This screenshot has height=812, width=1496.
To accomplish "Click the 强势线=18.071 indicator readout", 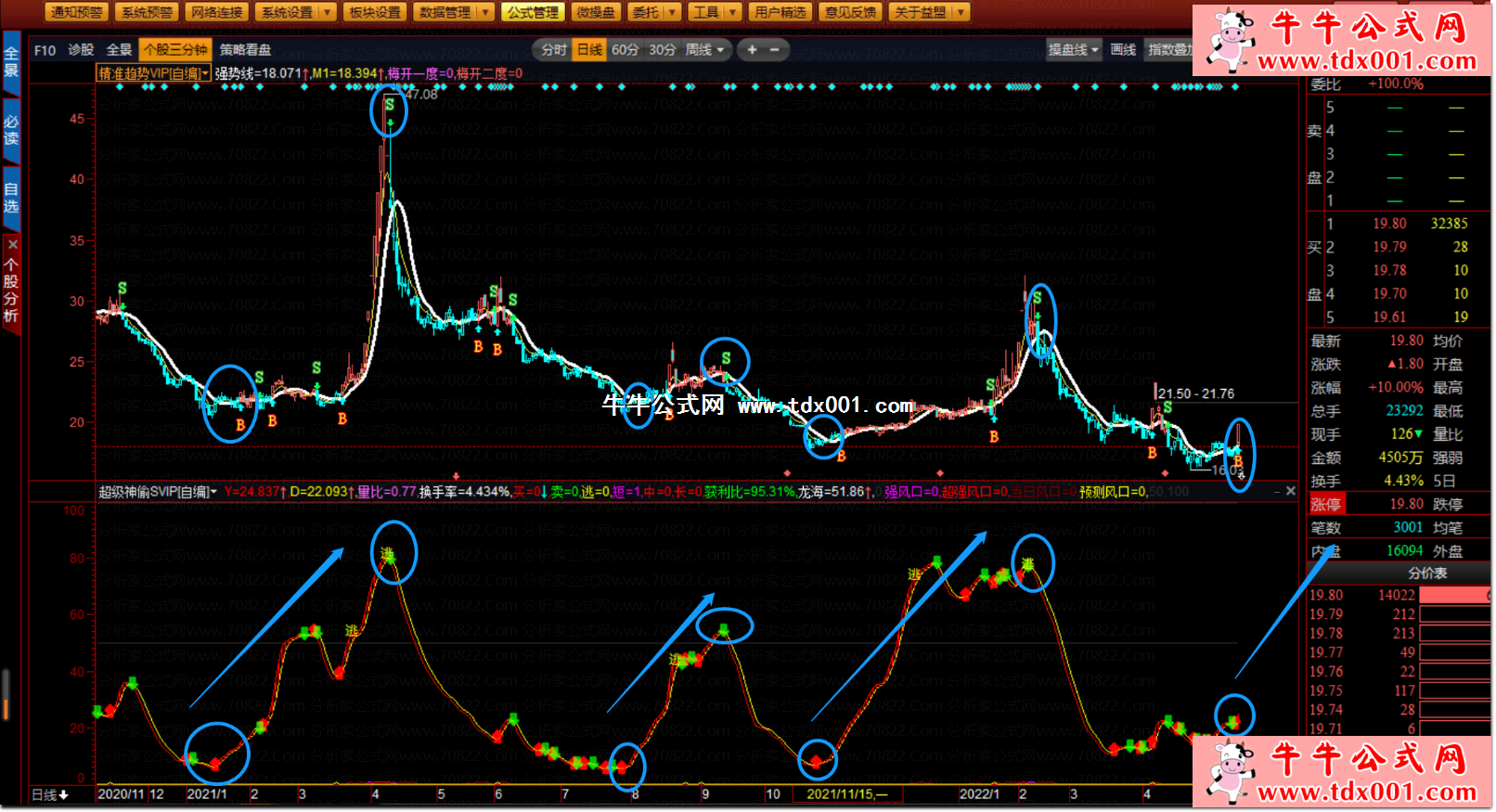I will 261,73.
